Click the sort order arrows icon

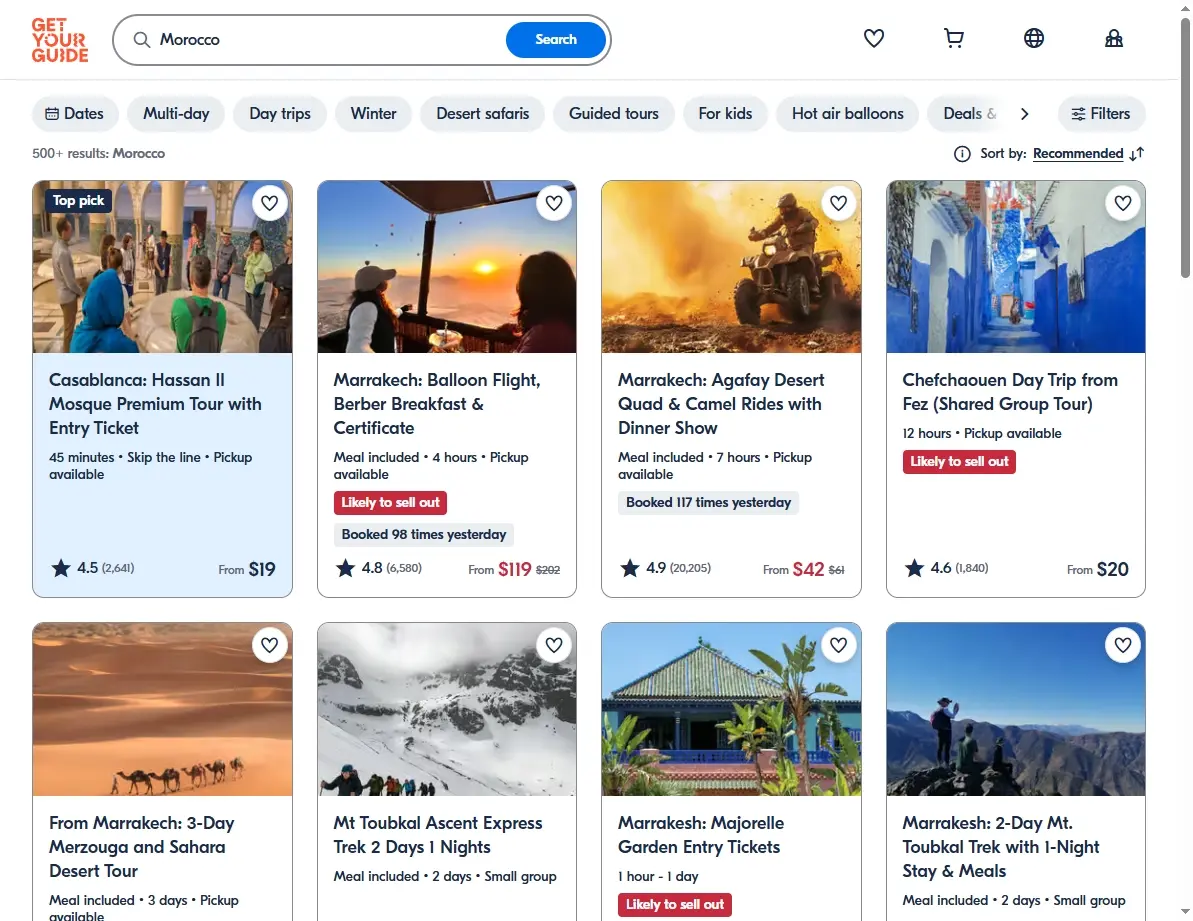[1137, 154]
